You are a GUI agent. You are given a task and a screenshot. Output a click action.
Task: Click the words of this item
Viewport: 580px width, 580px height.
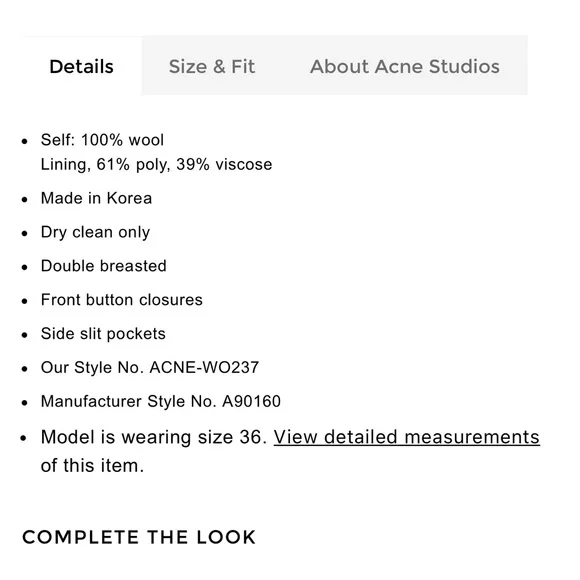(92, 465)
